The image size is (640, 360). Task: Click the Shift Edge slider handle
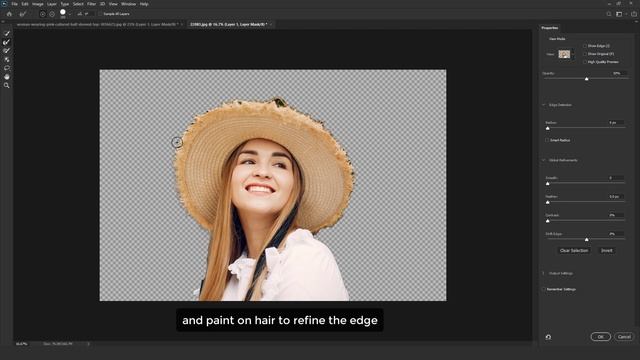[587, 240]
